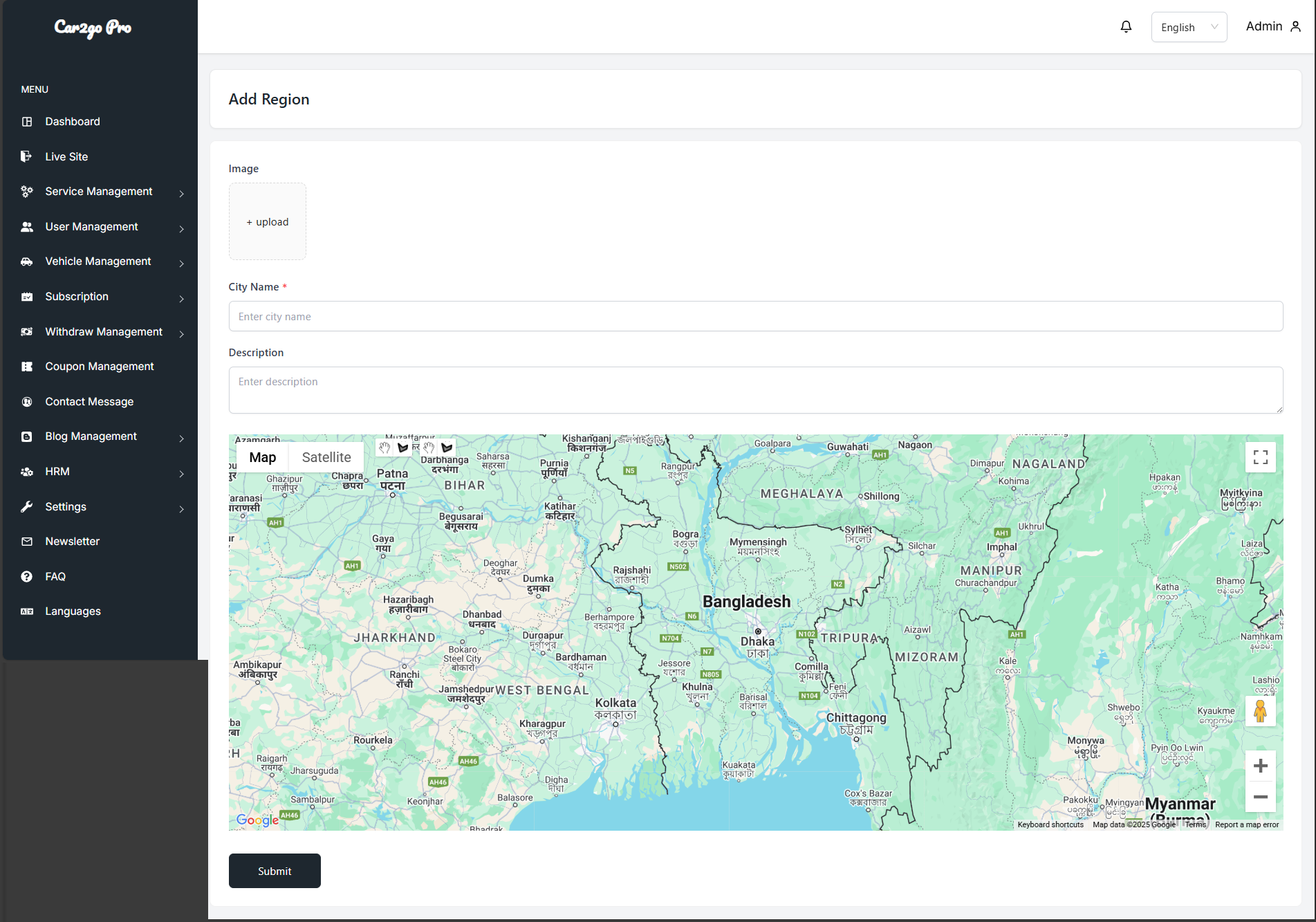1316x922 pixels.
Task: Zoom in the map with plus
Action: pos(1261,766)
